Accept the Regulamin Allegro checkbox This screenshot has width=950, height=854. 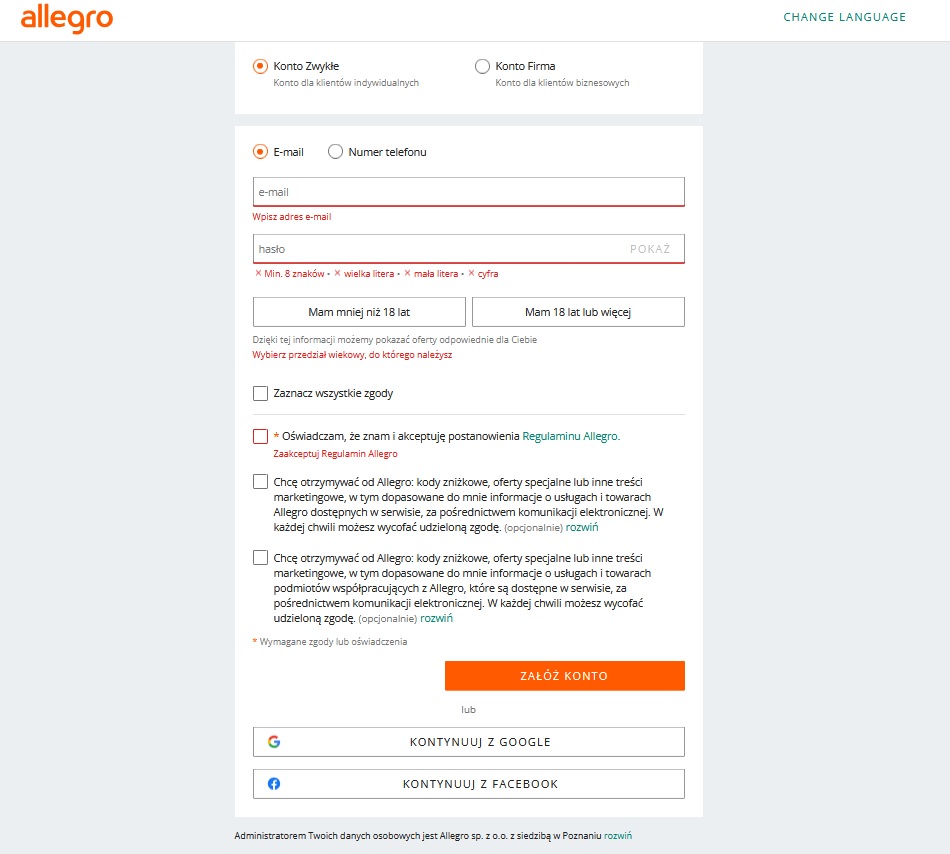click(261, 436)
